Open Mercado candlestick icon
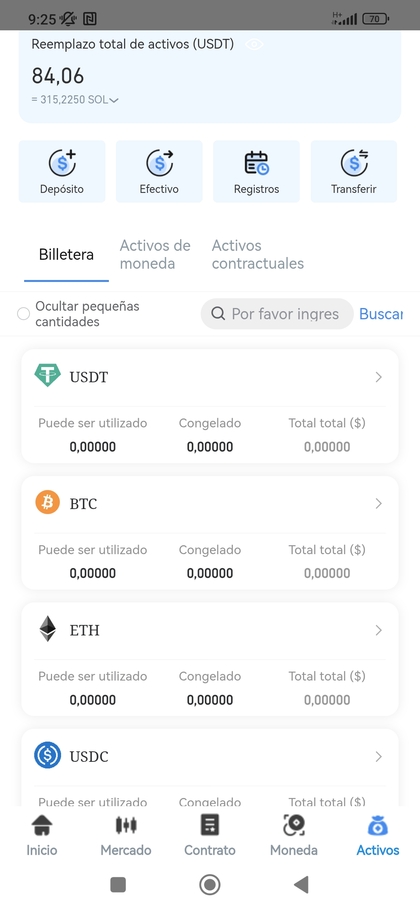Screen dimensions: 420x910 (x=126, y=825)
